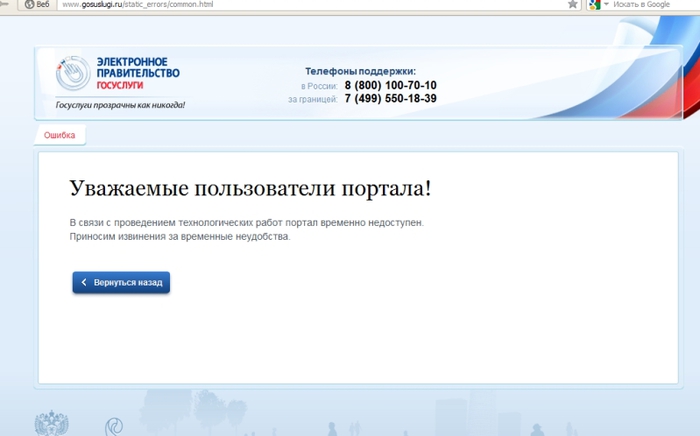Click the Rostelecom ear logo at bottom
Viewport: 700px width, 436px height.
click(114, 426)
